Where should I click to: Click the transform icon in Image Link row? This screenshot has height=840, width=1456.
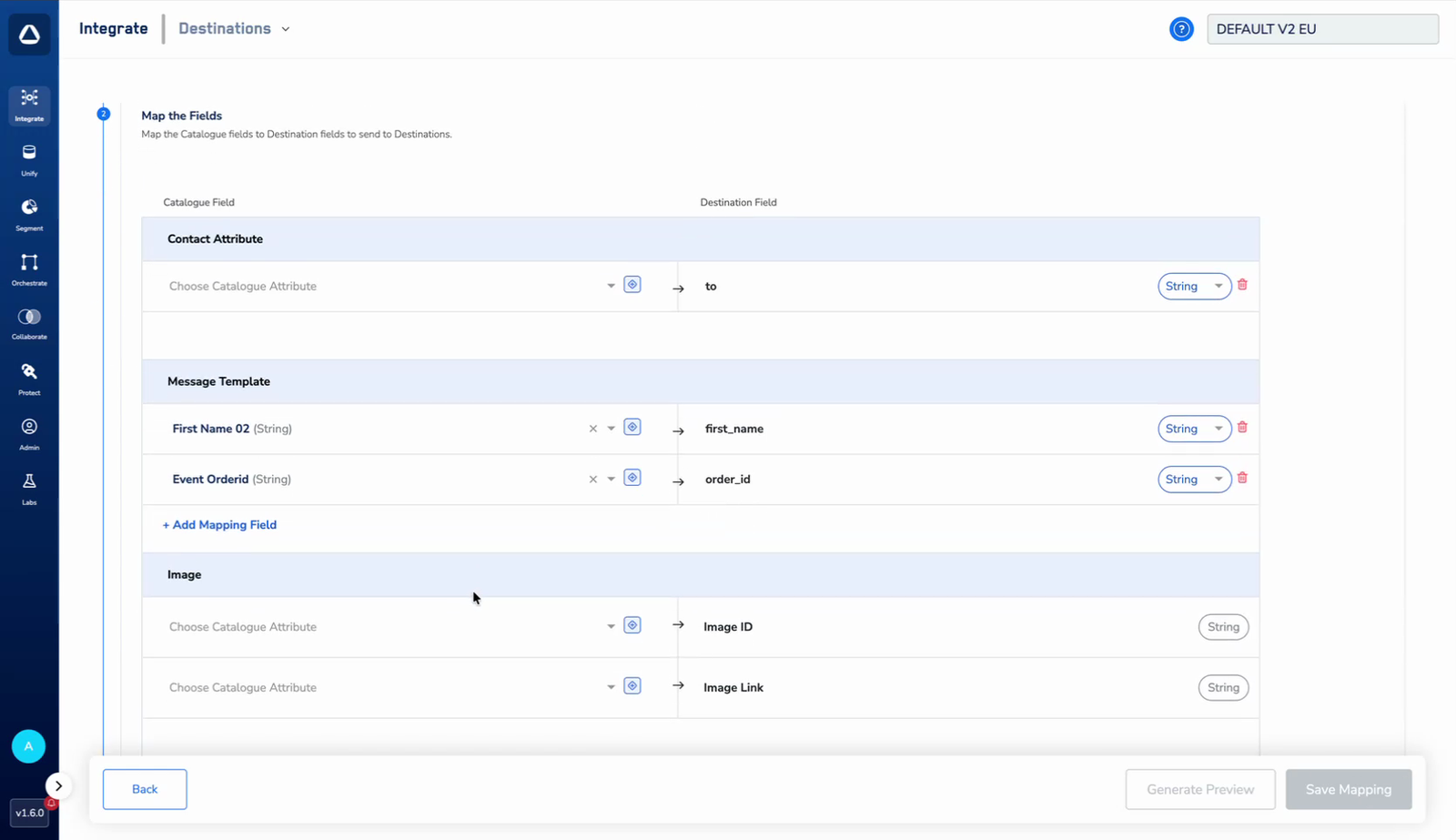tap(632, 685)
